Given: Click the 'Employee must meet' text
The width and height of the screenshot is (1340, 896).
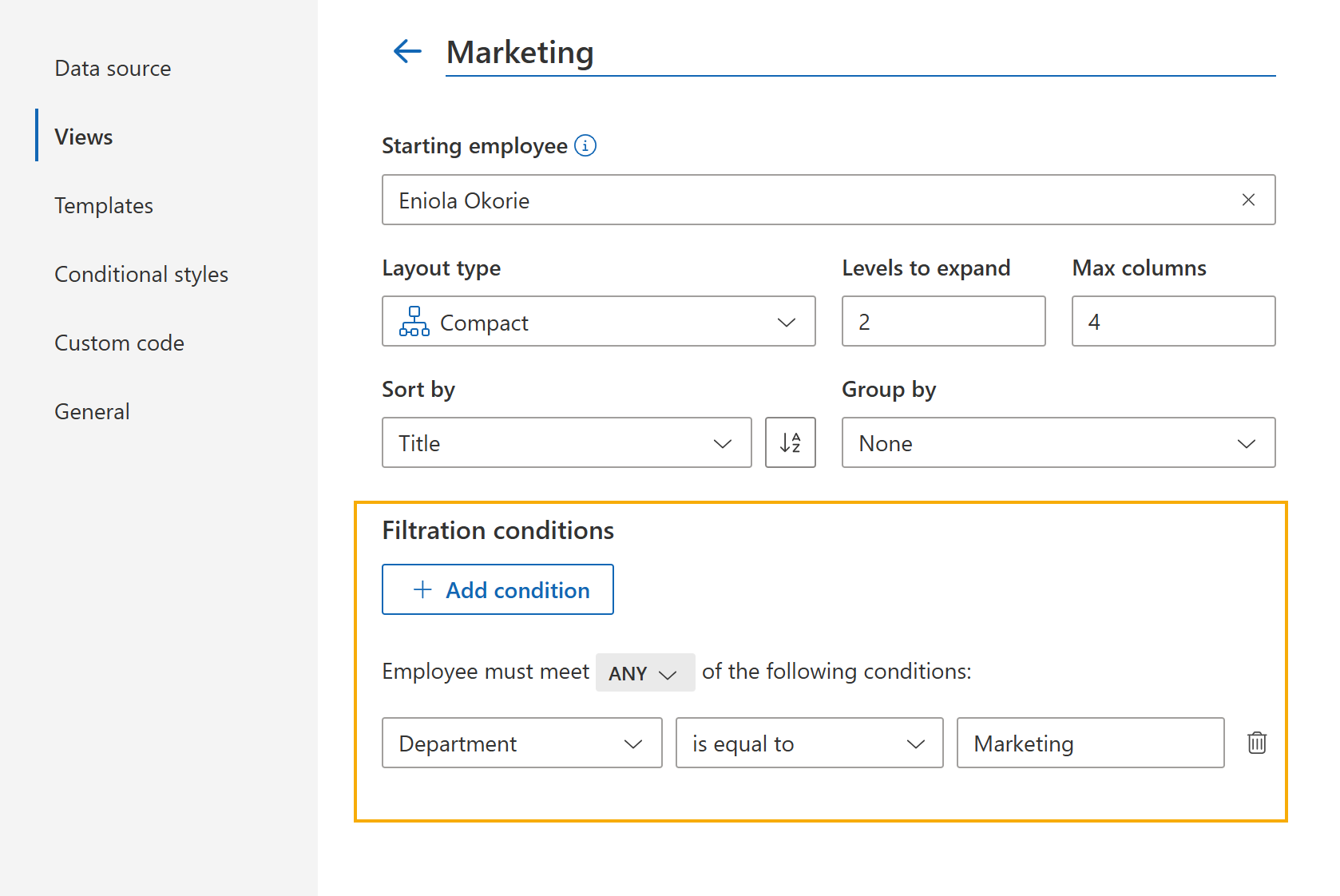Looking at the screenshot, I should coord(486,672).
